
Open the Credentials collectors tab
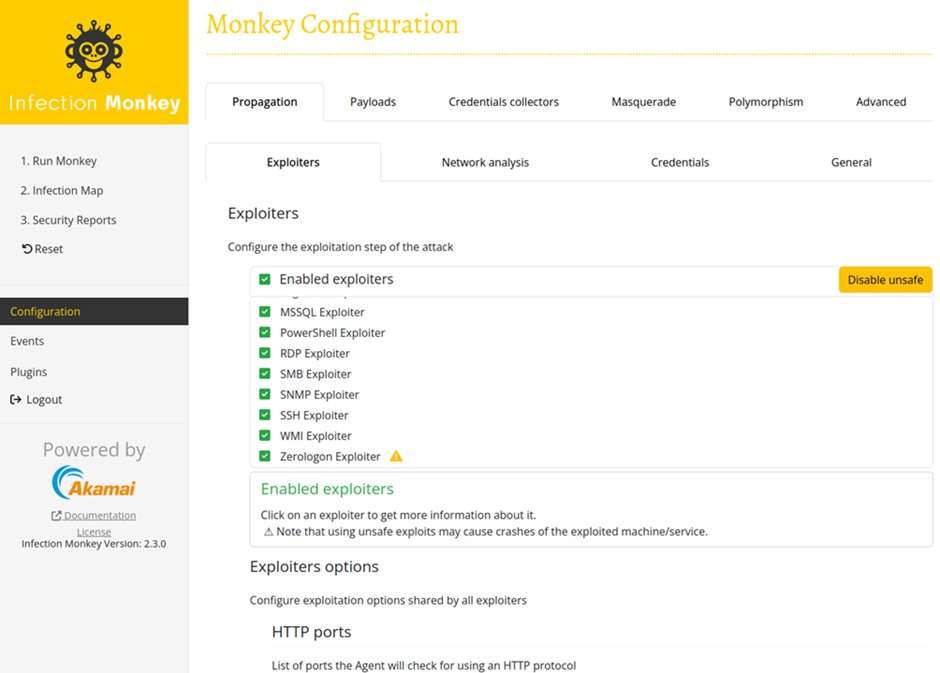pyautogui.click(x=503, y=102)
